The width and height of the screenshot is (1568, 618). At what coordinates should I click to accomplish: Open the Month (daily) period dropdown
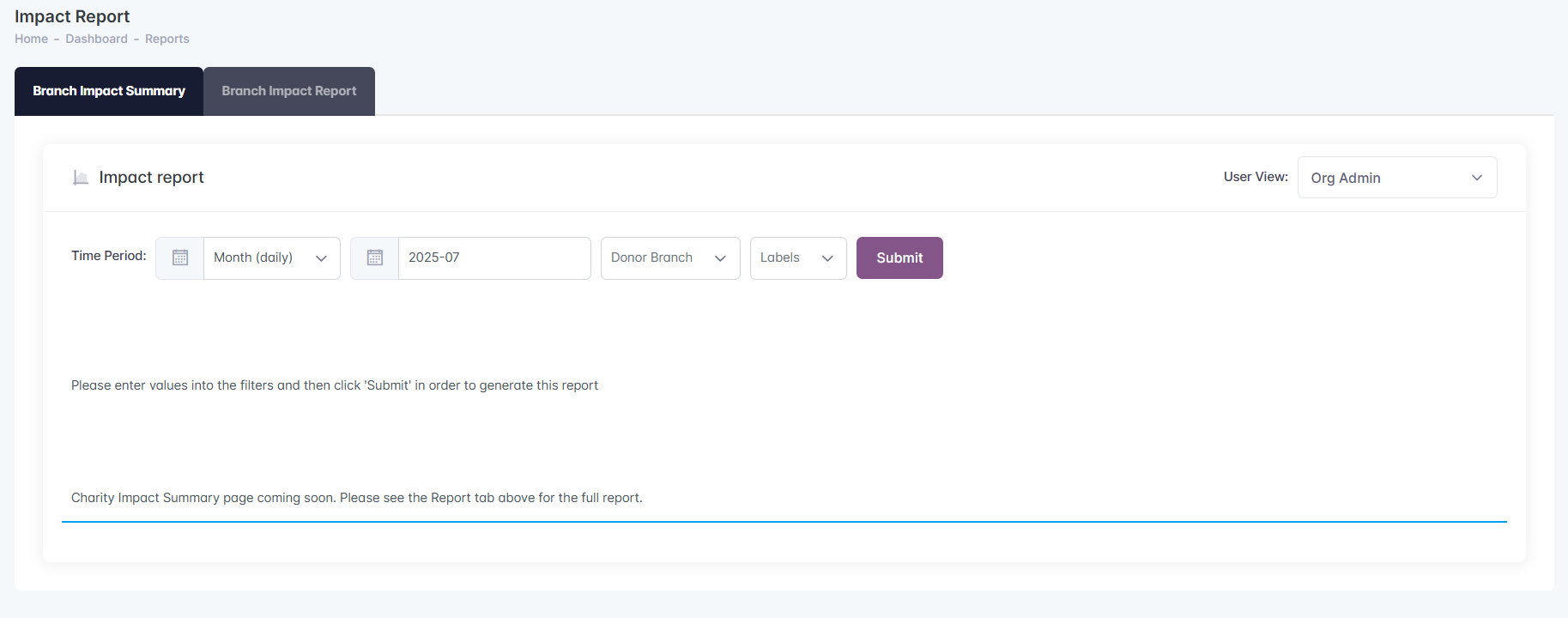[271, 258]
